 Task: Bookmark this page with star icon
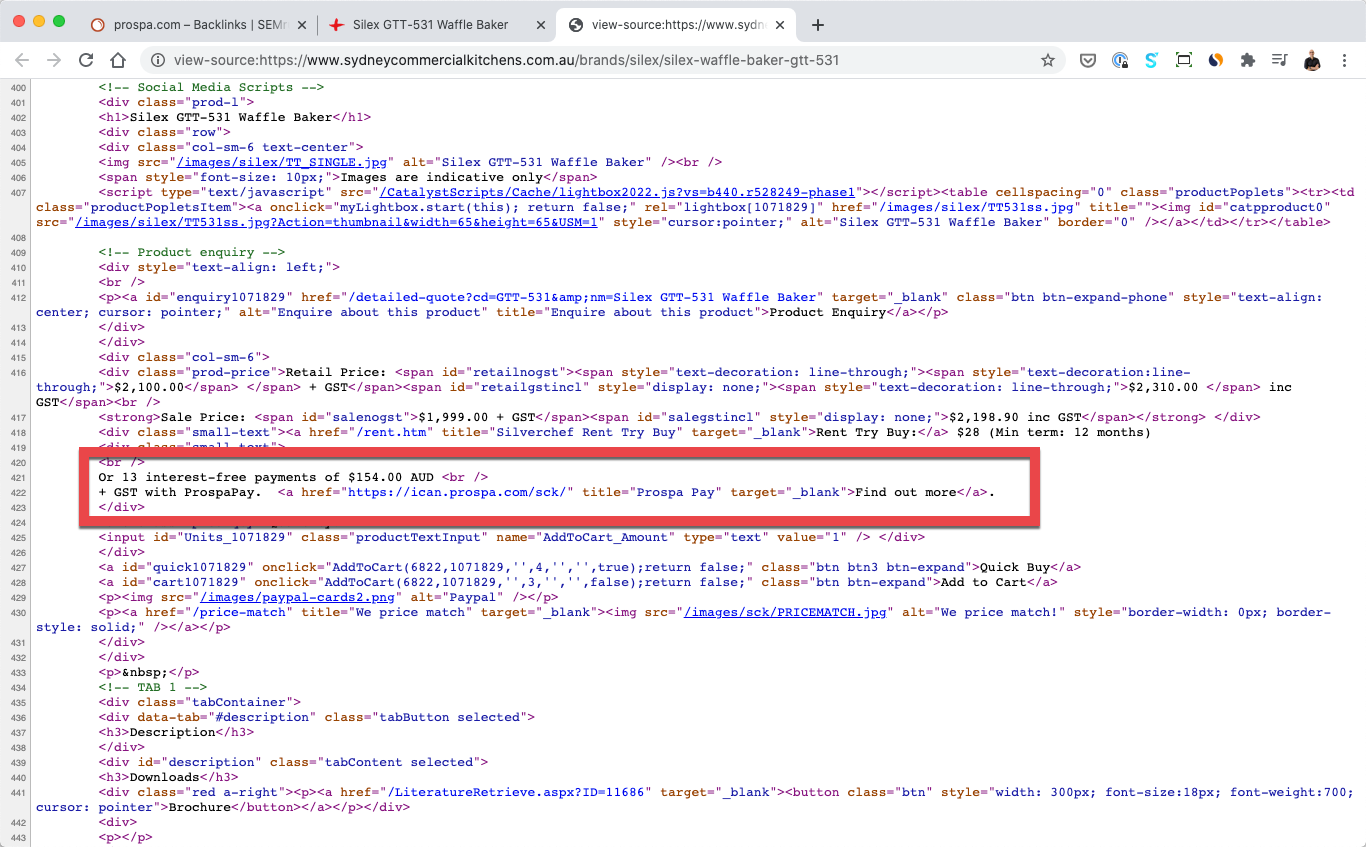coord(1047,60)
